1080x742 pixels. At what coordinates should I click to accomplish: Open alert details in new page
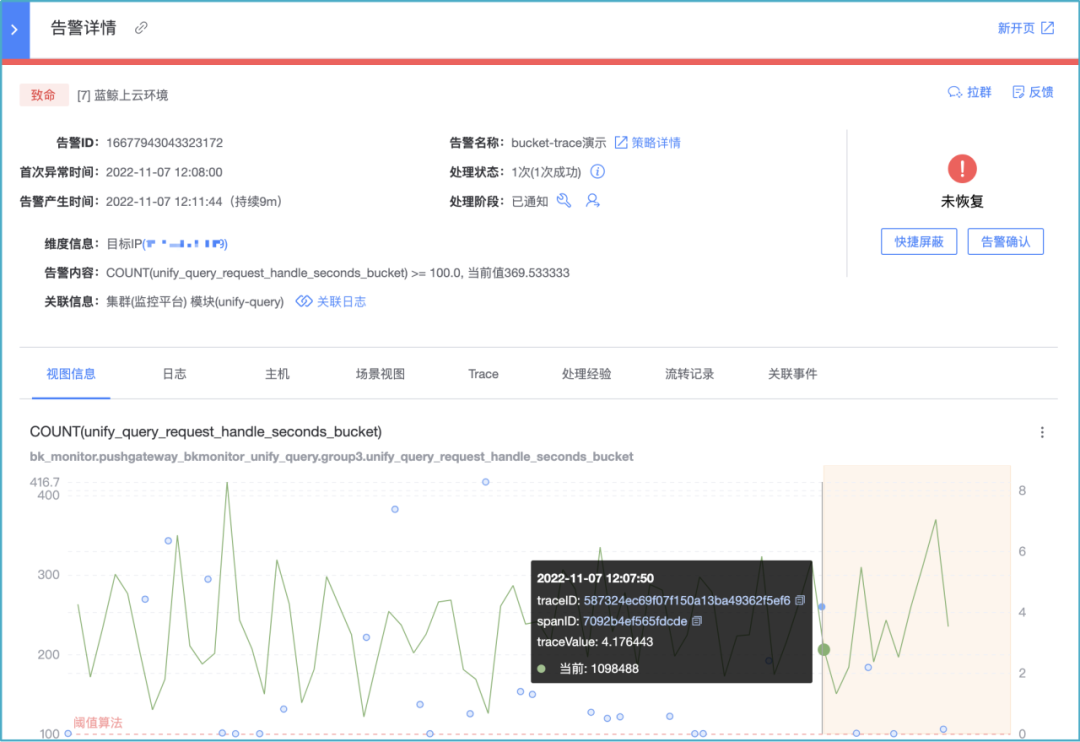(x=1026, y=28)
